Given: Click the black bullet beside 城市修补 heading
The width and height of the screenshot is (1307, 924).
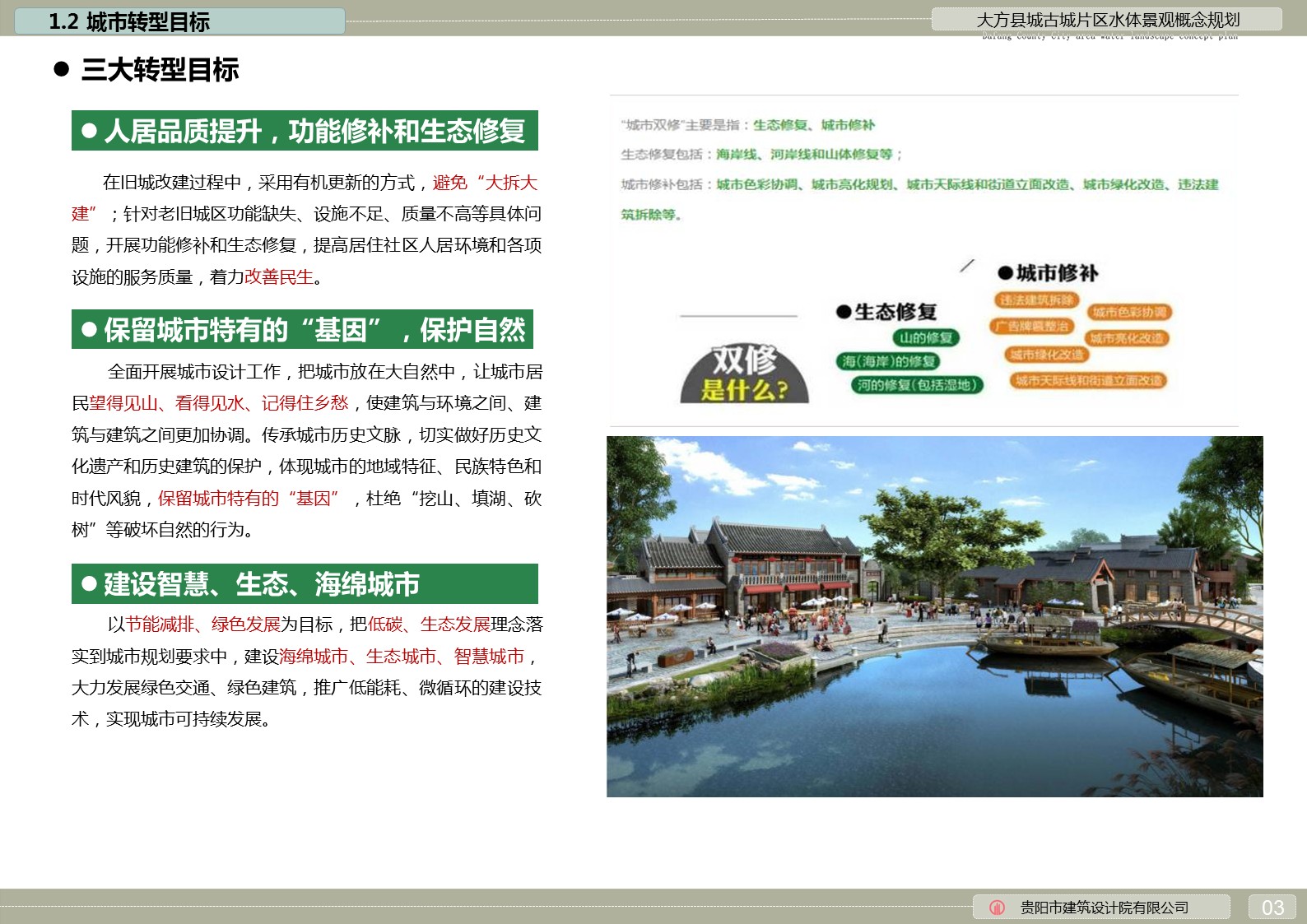Looking at the screenshot, I should 1004,273.
